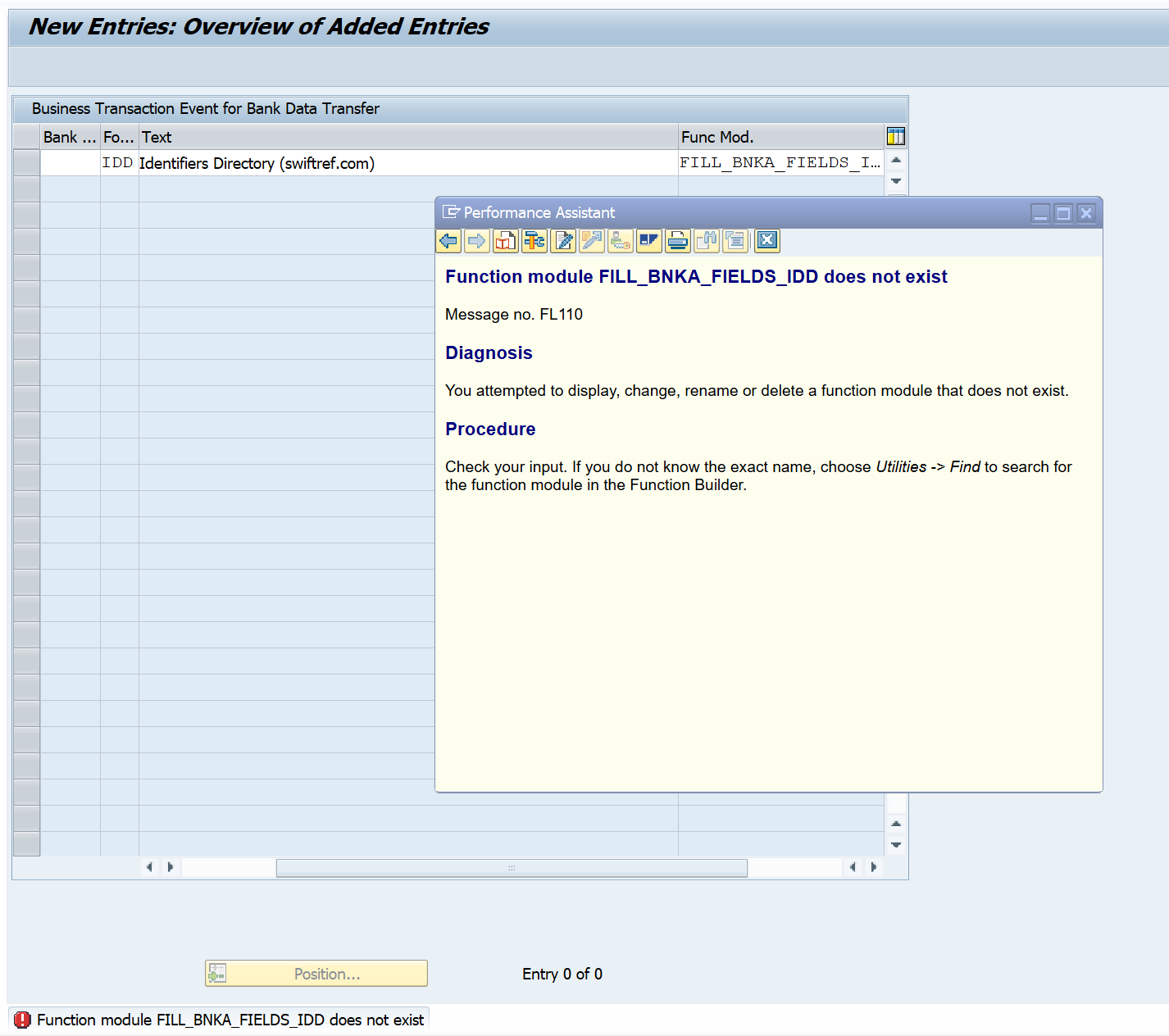Click the select-all corner of the table

[x=27, y=137]
